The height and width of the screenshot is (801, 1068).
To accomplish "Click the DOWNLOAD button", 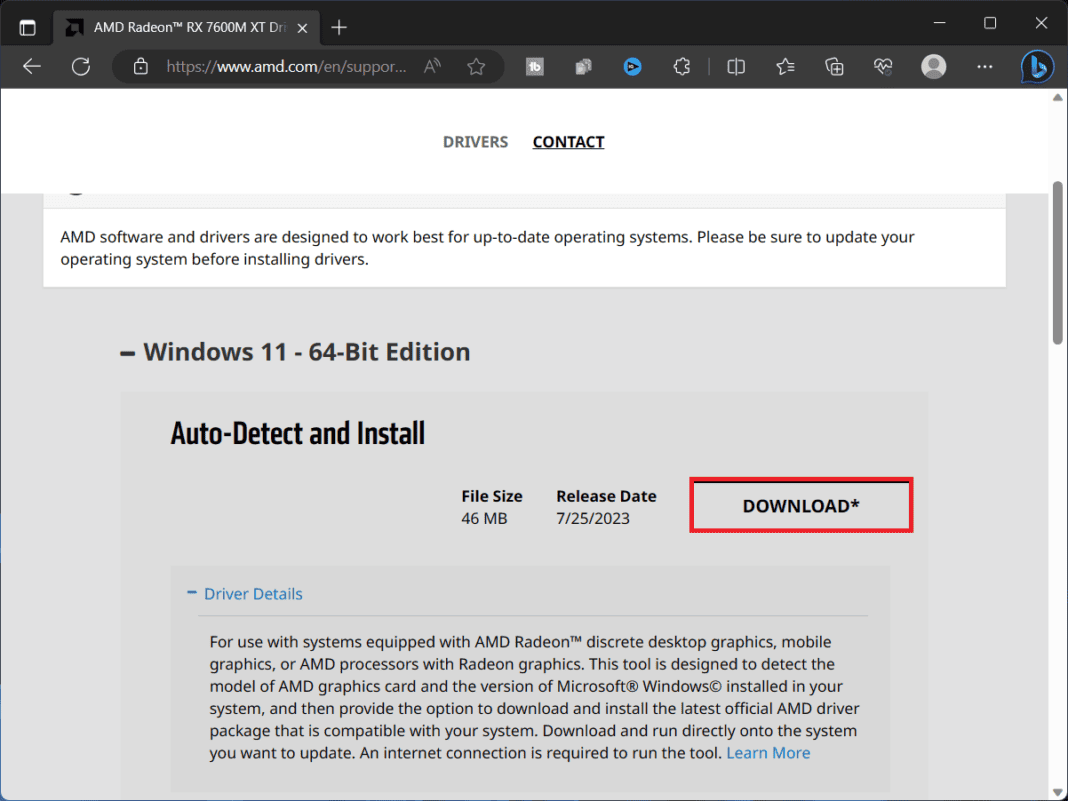I will [x=800, y=505].
